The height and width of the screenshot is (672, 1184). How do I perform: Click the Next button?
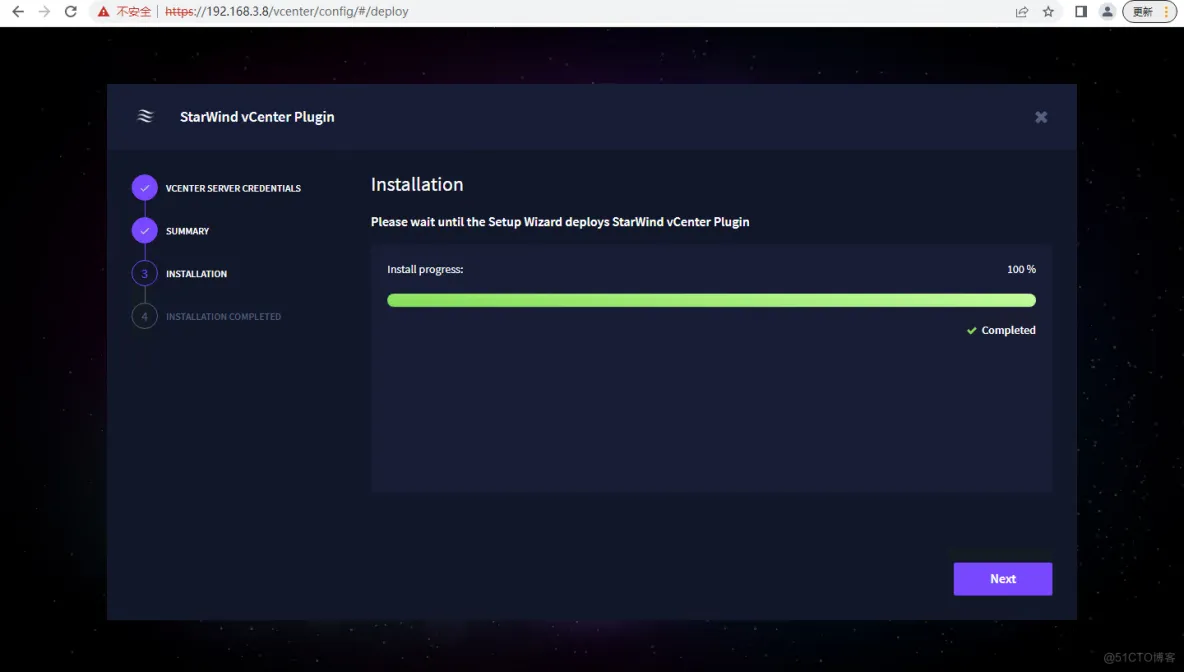(1003, 579)
